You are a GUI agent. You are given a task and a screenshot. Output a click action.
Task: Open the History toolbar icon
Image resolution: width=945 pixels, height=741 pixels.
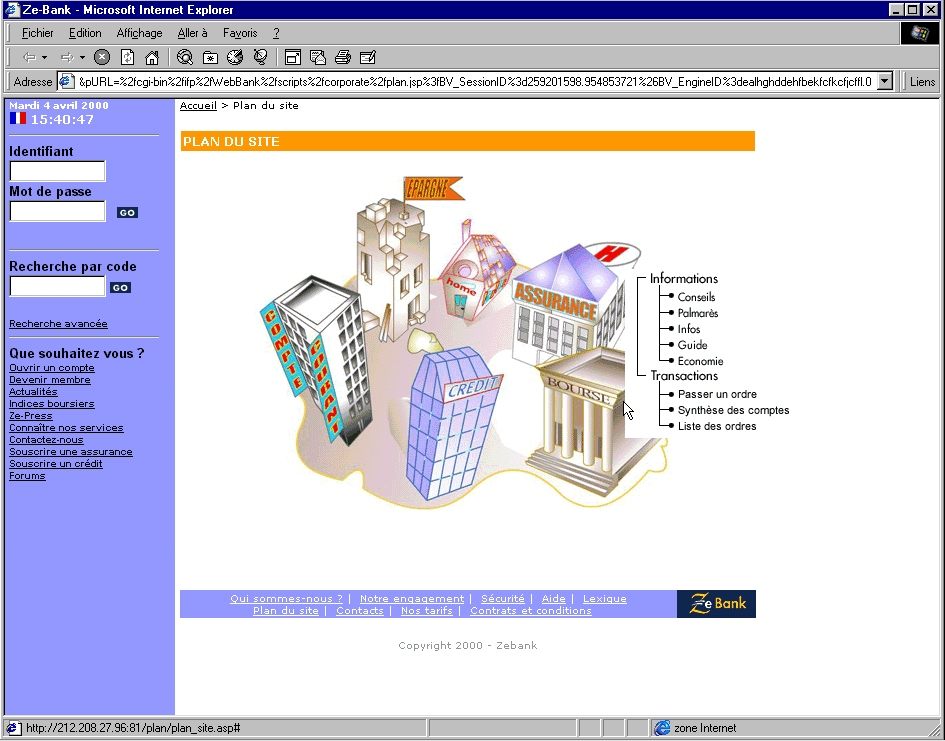coord(235,58)
